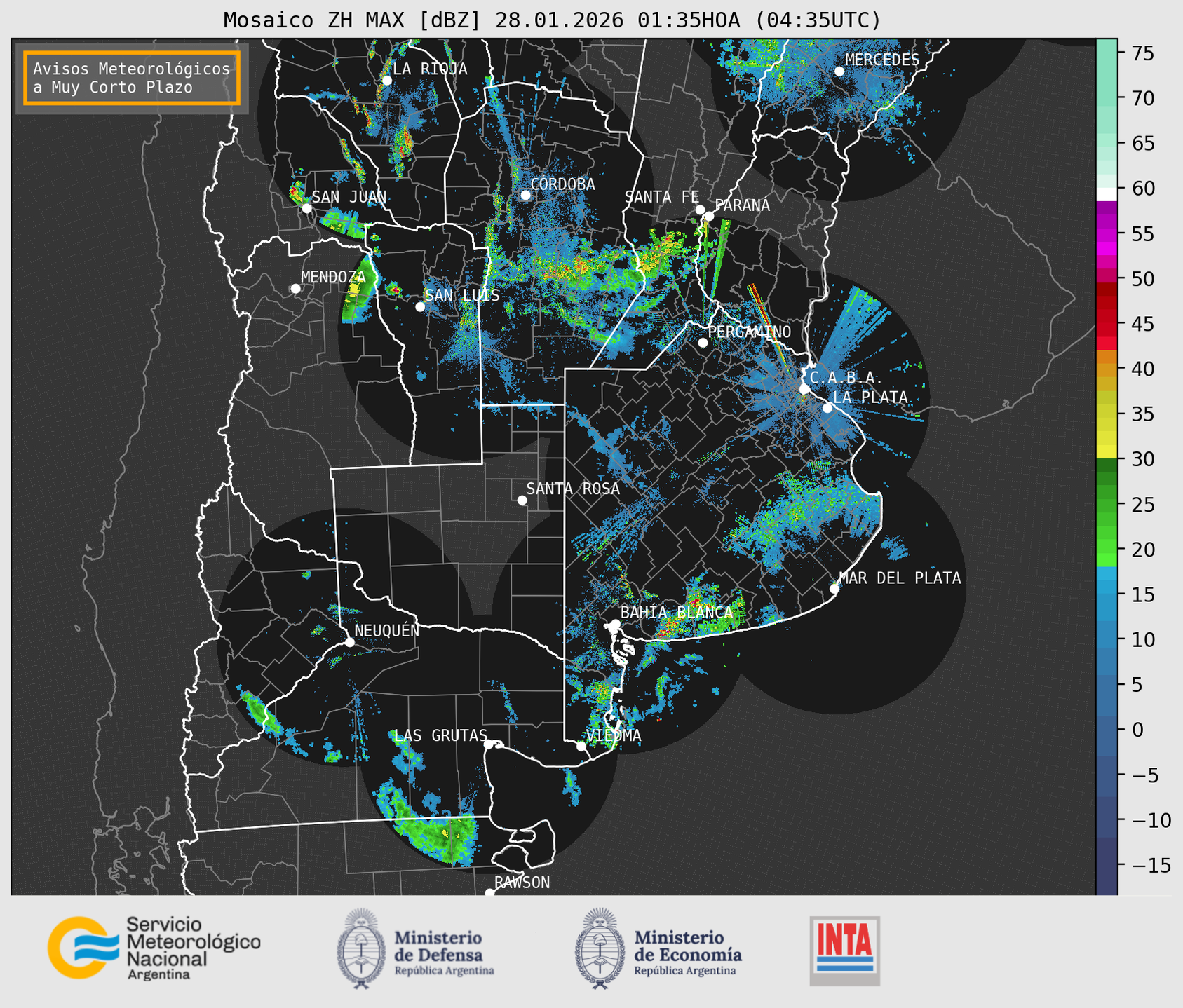
Task: Click the La Plata city marker
Action: 827,407
